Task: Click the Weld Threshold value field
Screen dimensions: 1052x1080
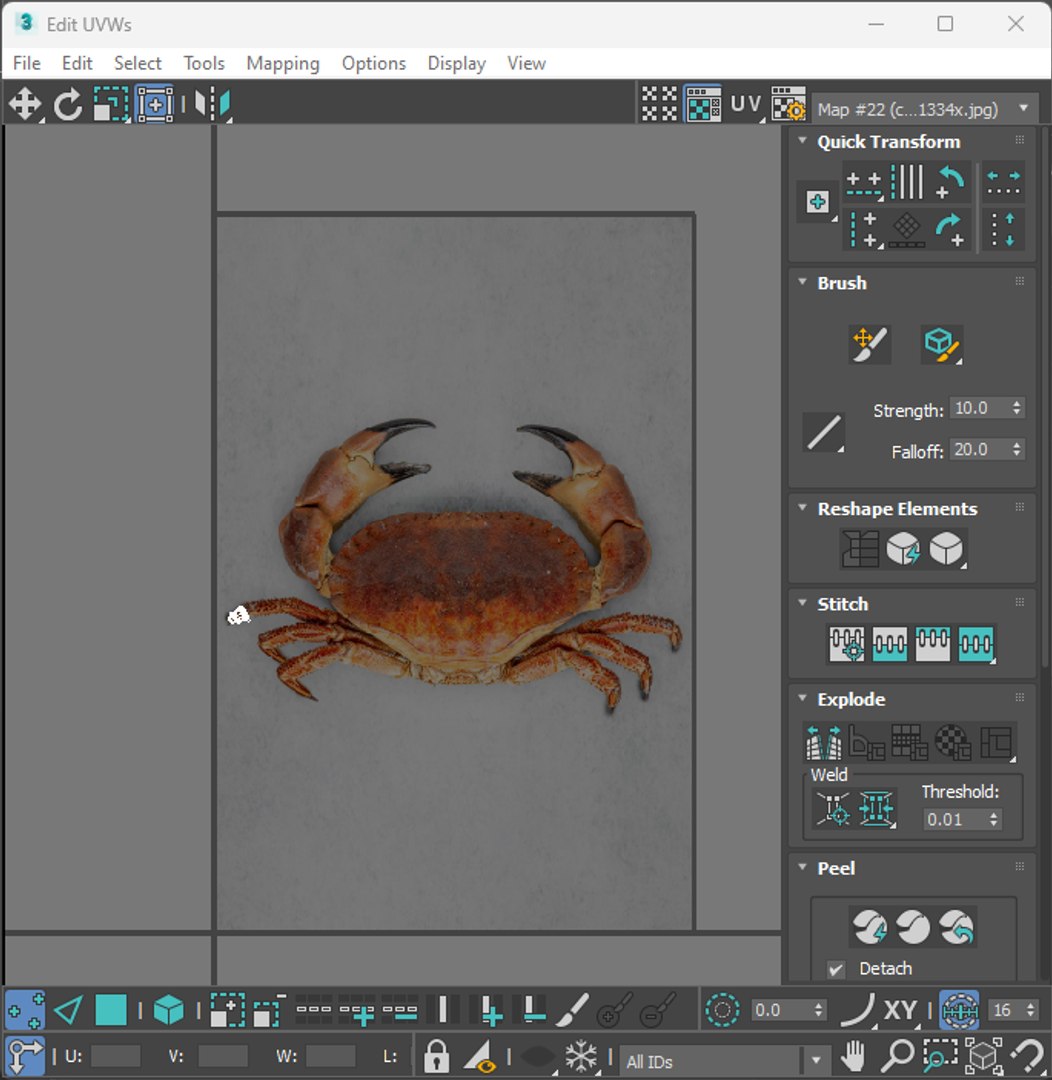Action: pos(953,819)
